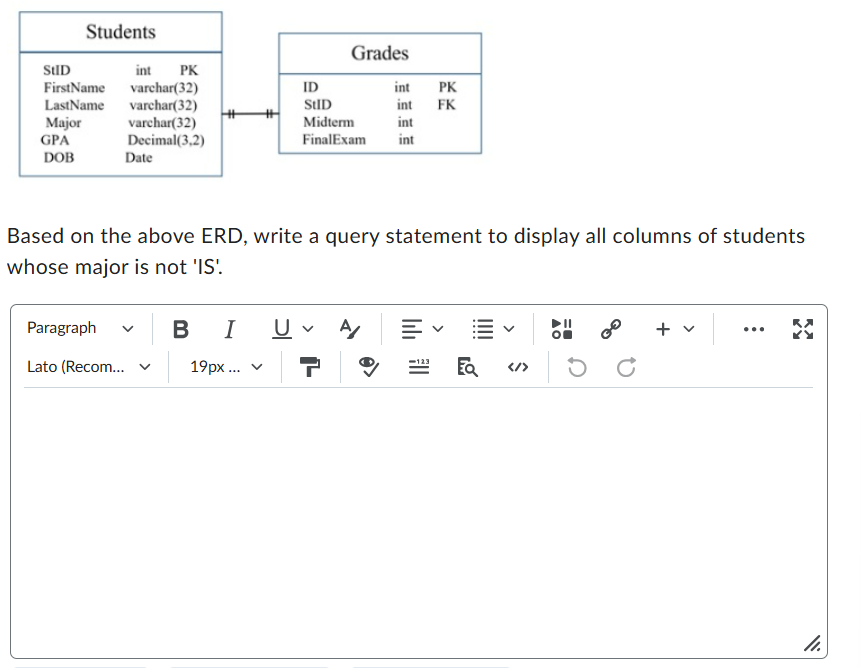Apply underline formatting
The width and height of the screenshot is (861, 668).
(x=282, y=329)
